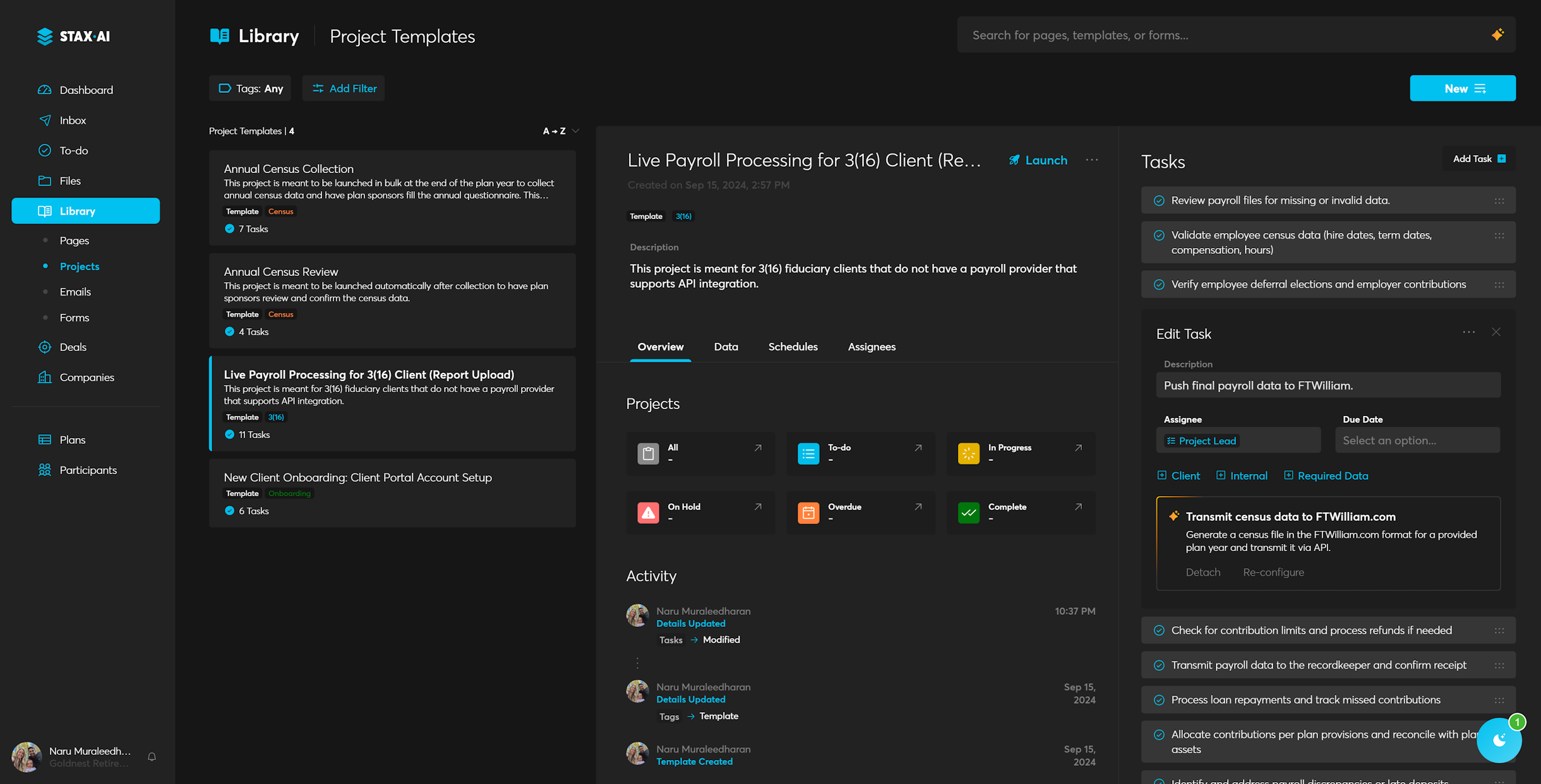
Task: Click the notification bell icon
Action: tap(152, 756)
